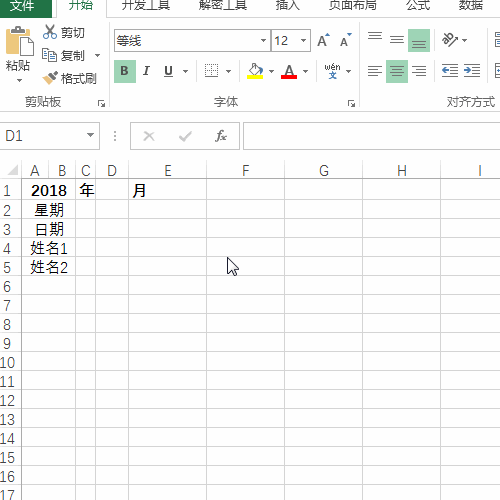
Task: Click the formula bar Enter checkmark
Action: (x=185, y=136)
